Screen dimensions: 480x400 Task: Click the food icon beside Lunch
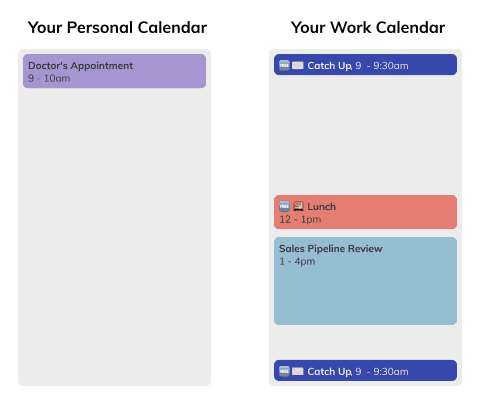(298, 206)
